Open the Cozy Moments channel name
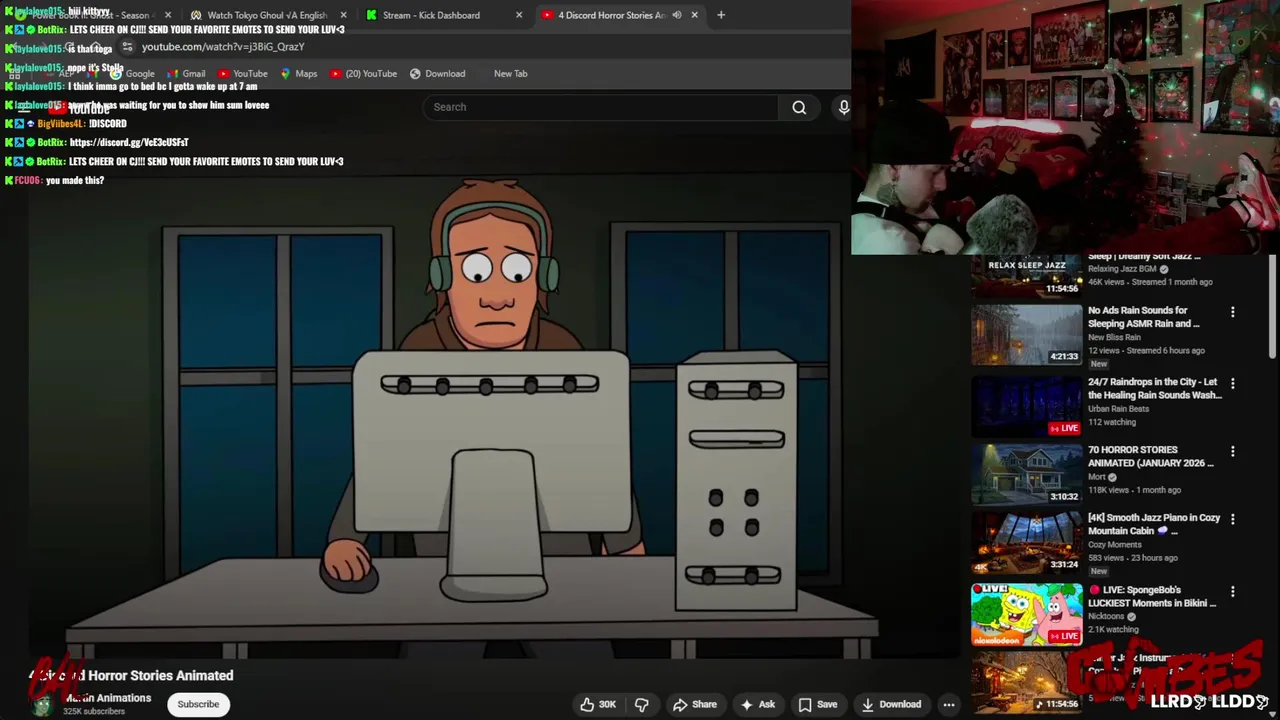This screenshot has width=1280, height=720. (1114, 545)
